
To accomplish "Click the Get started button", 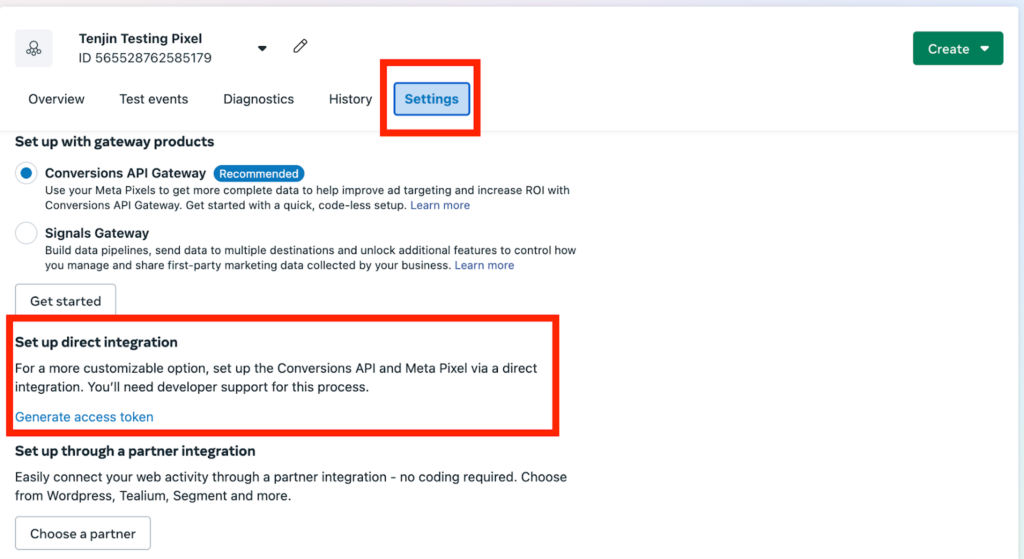I will point(65,301).
